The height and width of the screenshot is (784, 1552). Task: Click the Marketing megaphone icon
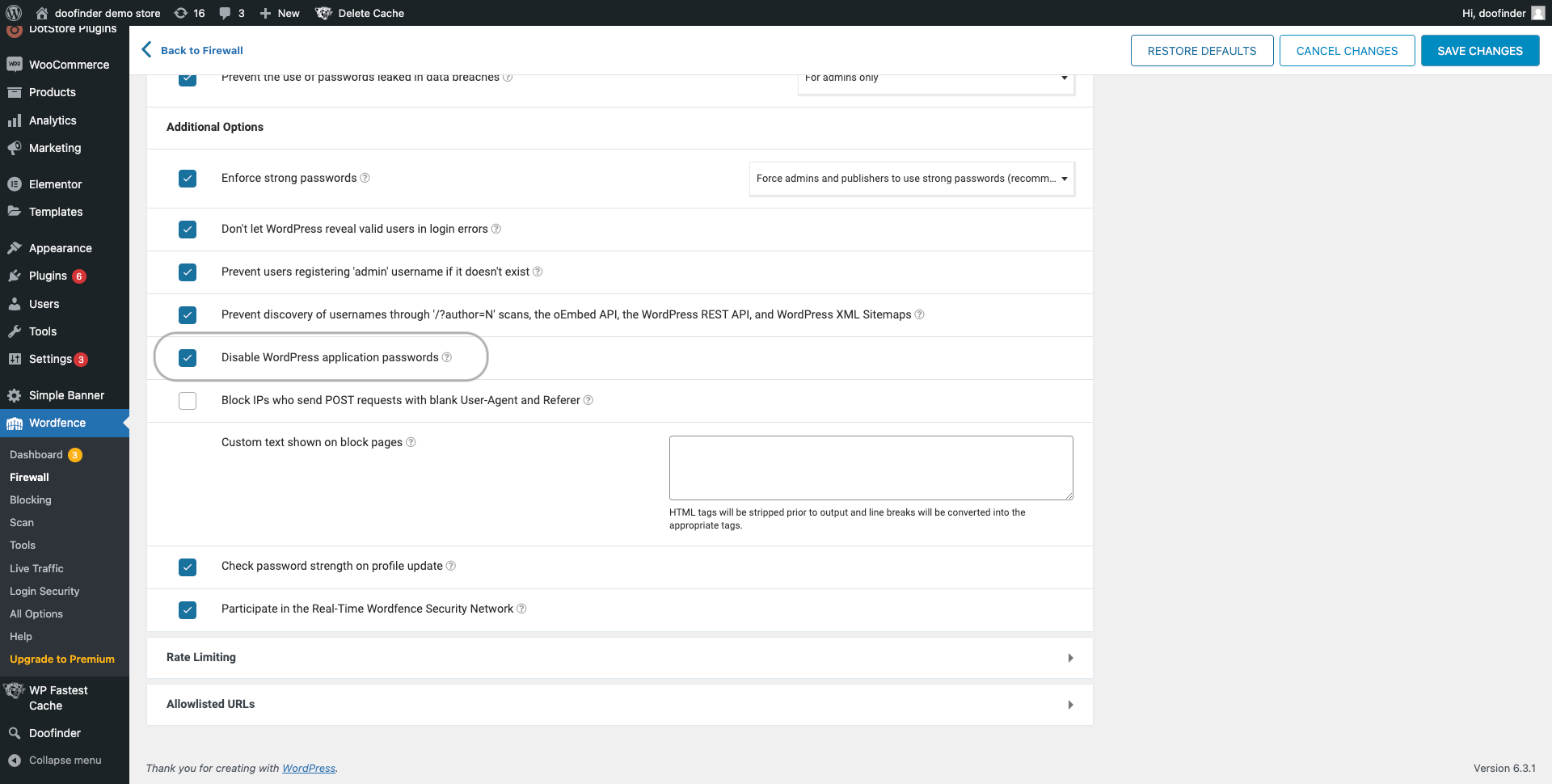15,148
